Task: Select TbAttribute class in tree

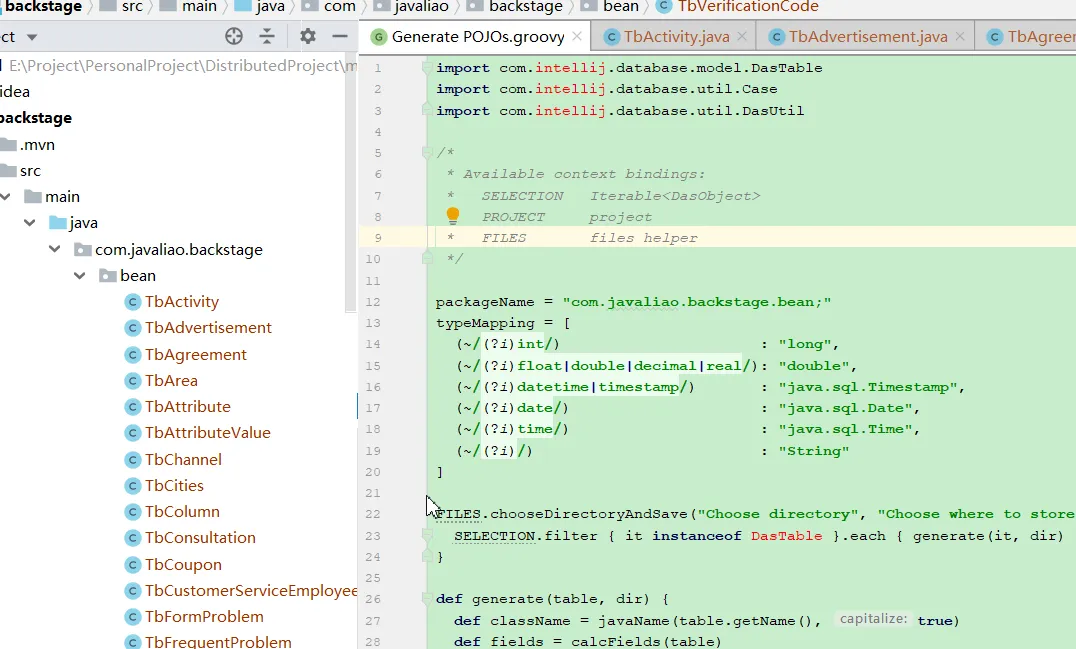Action: point(187,407)
